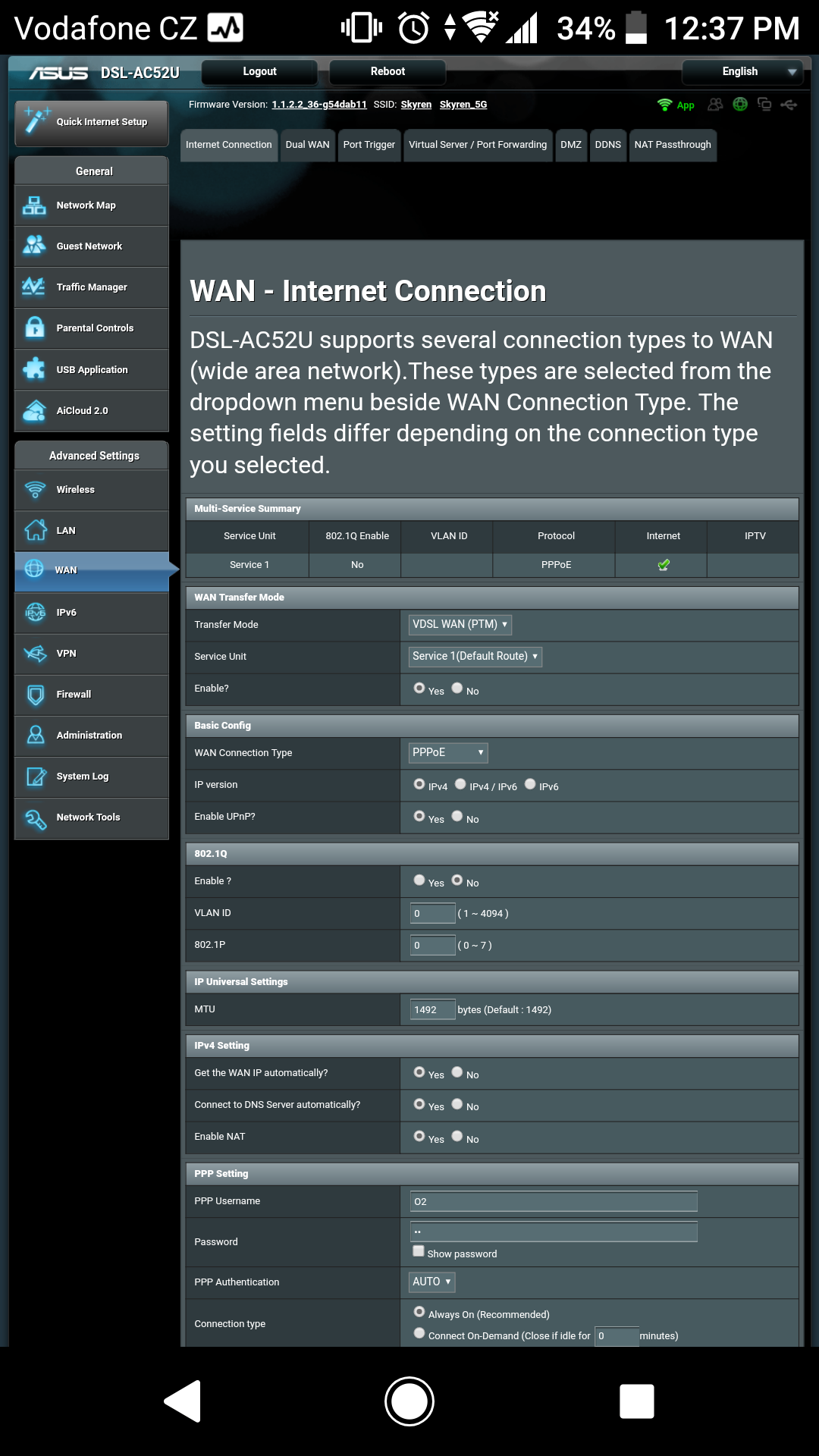The height and width of the screenshot is (1456, 819).
Task: Open Network Tools wrench icon
Action: pyautogui.click(x=35, y=817)
